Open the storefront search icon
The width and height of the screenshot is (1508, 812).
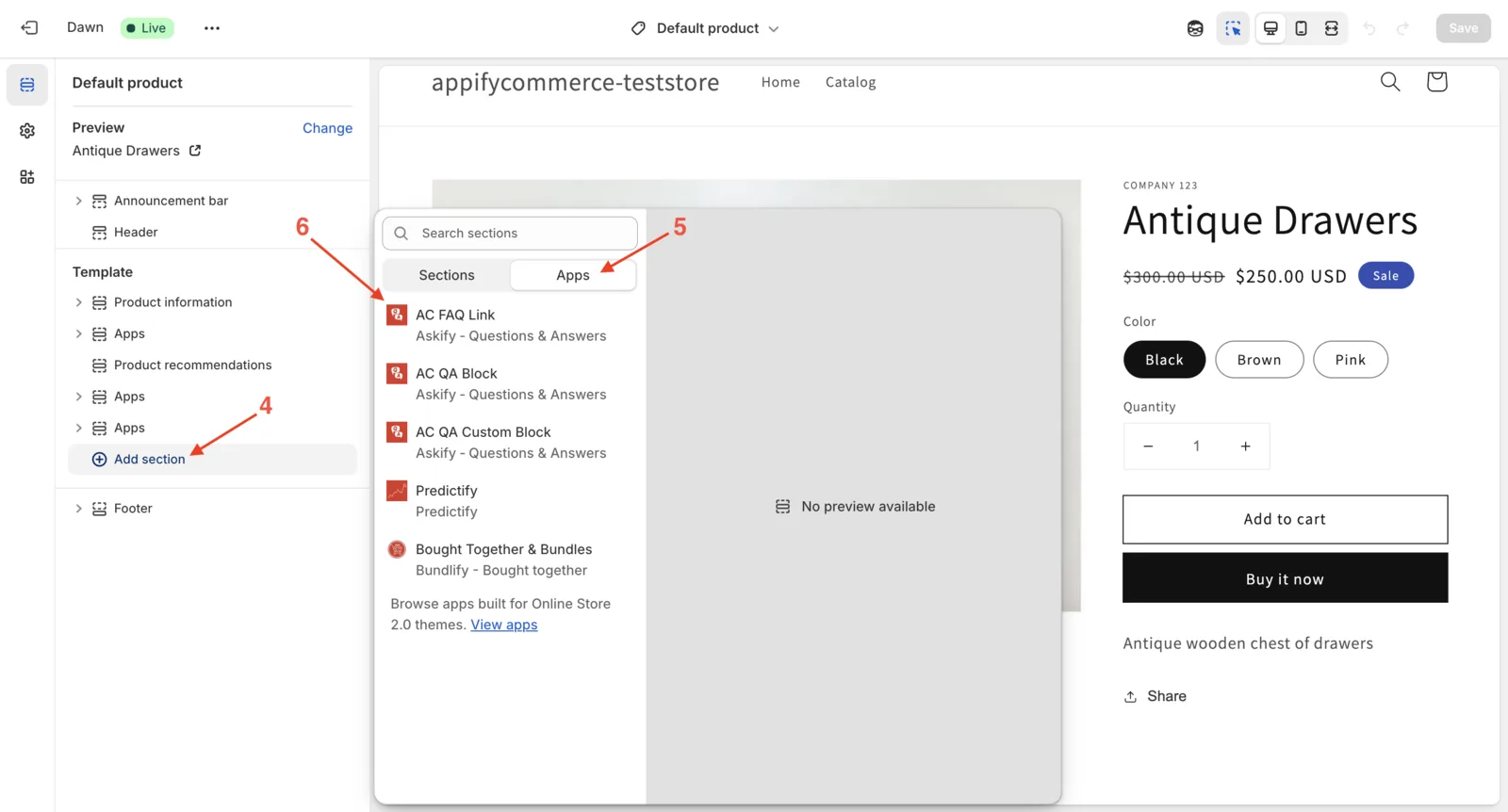tap(1390, 82)
